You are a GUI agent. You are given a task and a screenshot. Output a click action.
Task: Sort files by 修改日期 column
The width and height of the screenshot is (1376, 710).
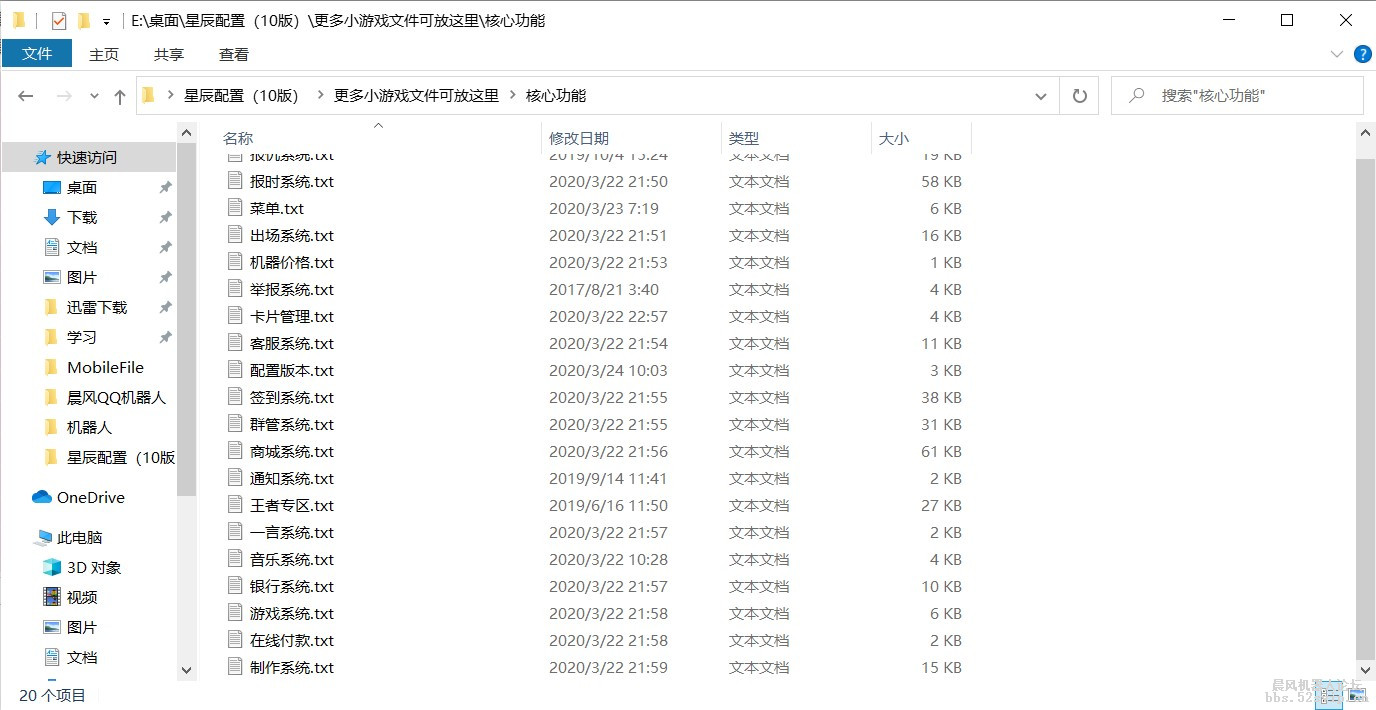[x=578, y=138]
